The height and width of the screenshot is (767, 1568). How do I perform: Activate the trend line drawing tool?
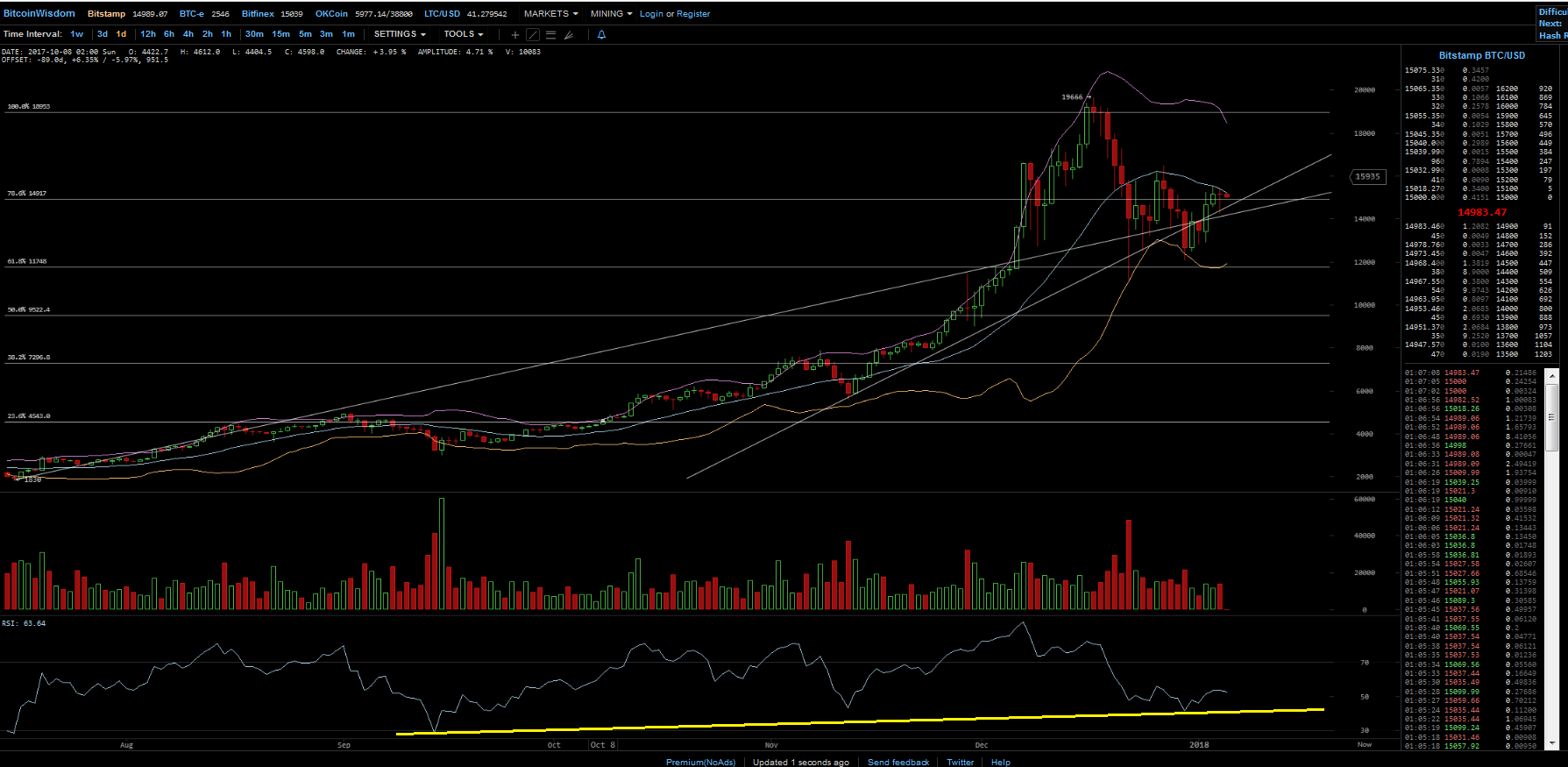(x=532, y=35)
